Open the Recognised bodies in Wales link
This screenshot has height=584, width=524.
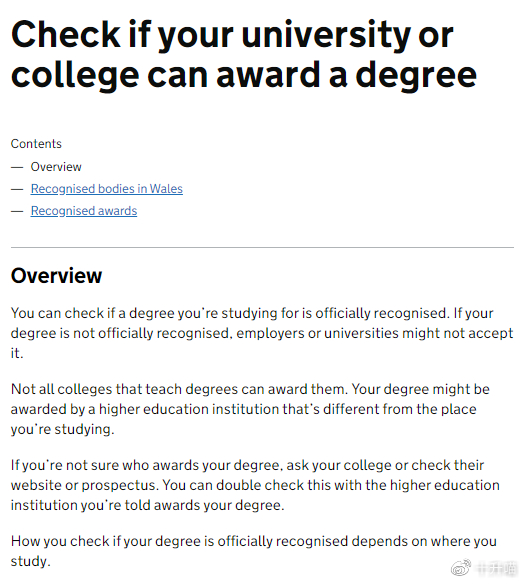click(107, 189)
